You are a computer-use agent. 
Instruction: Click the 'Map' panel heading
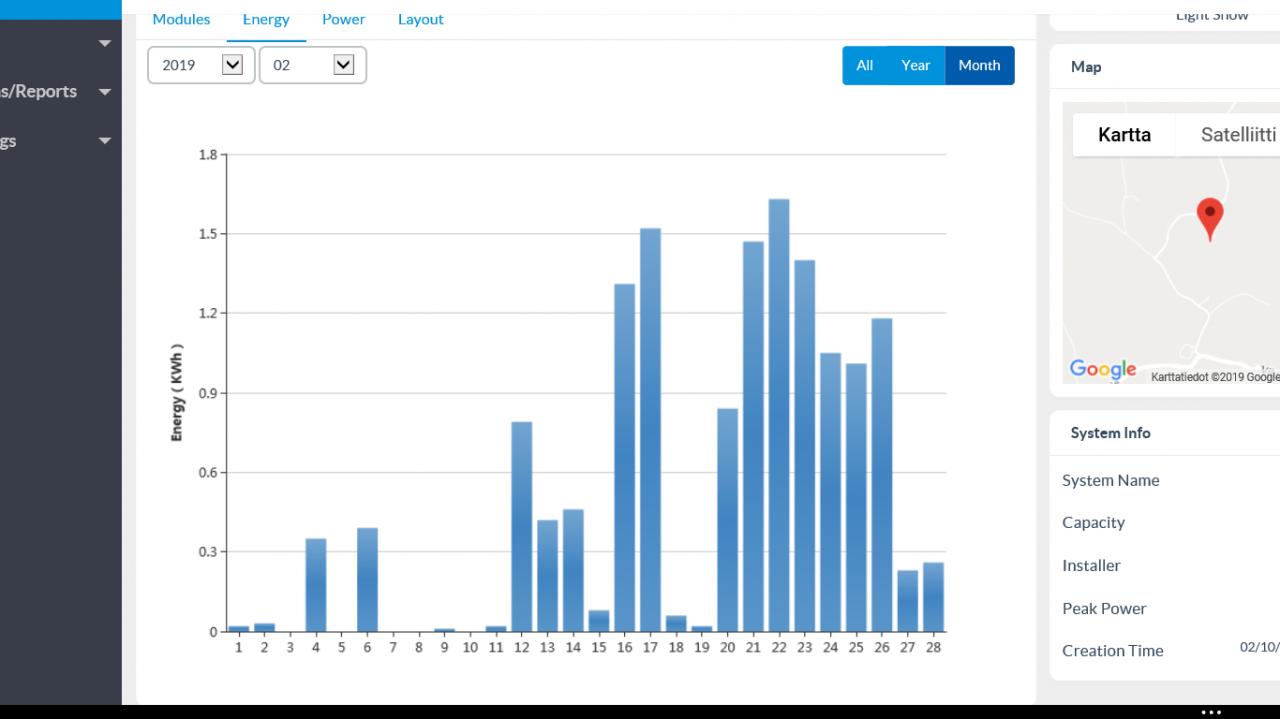1086,67
